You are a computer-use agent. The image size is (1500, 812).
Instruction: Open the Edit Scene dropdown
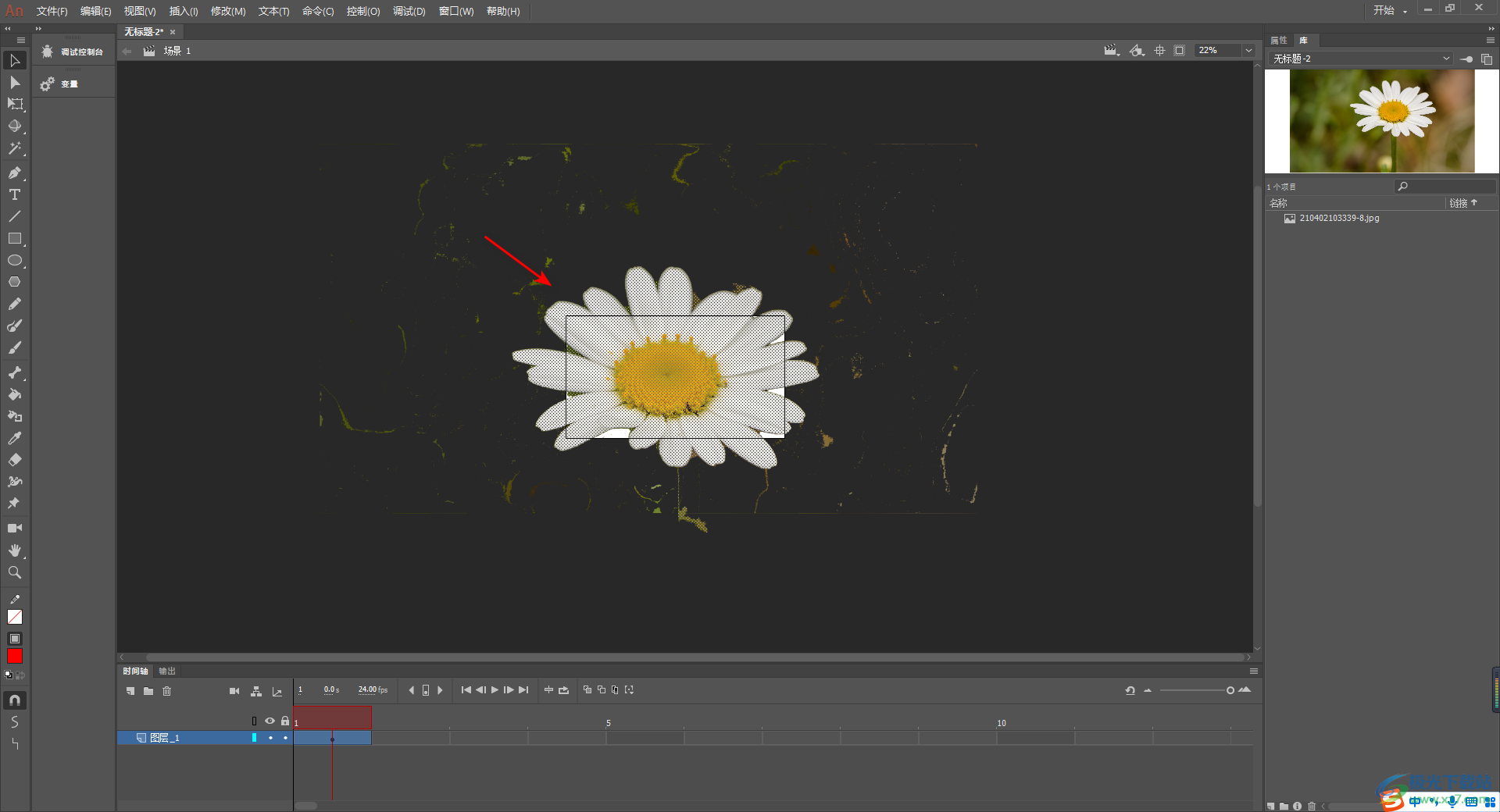tap(1112, 50)
